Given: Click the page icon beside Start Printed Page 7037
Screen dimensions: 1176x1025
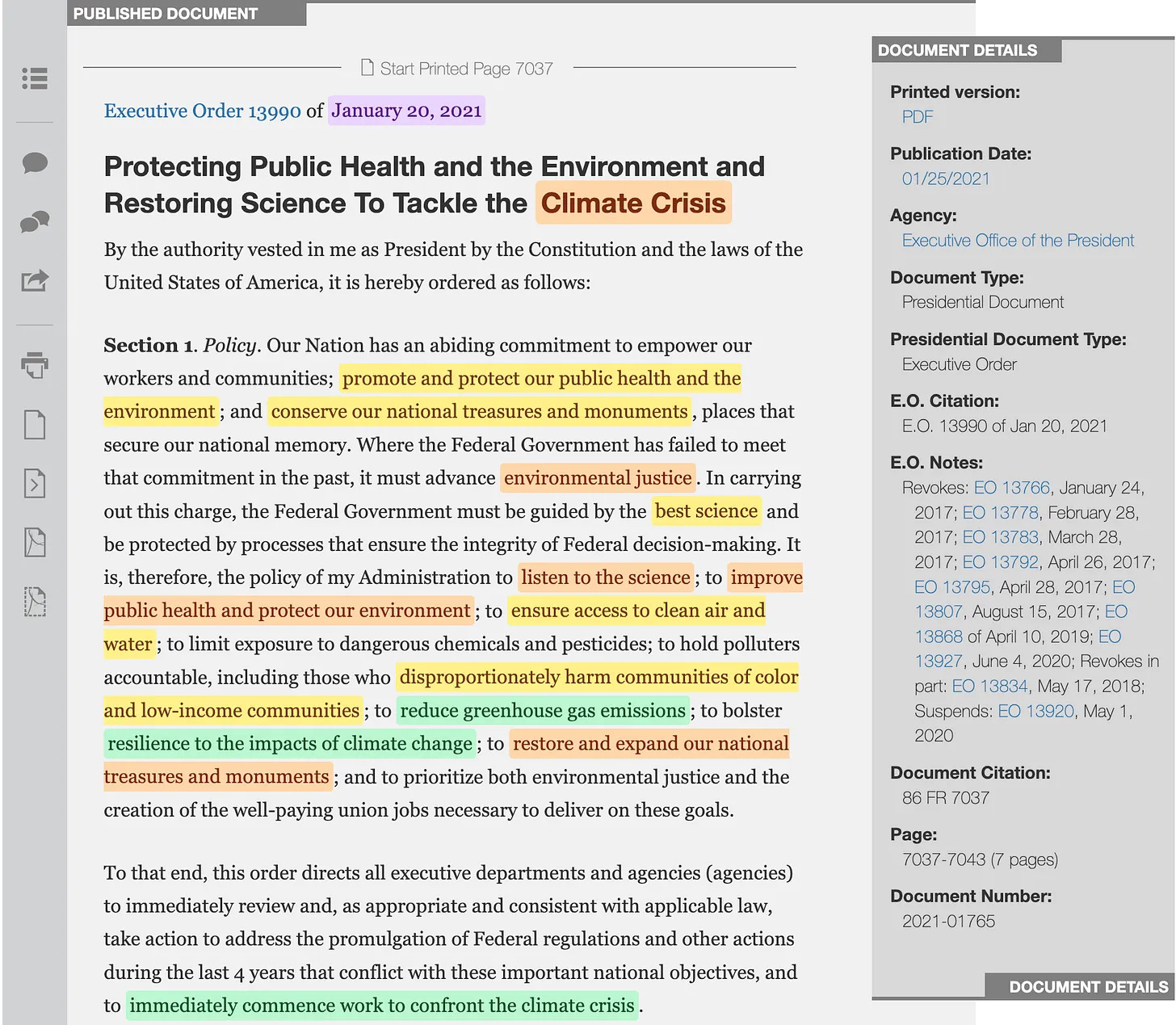Looking at the screenshot, I should [367, 68].
